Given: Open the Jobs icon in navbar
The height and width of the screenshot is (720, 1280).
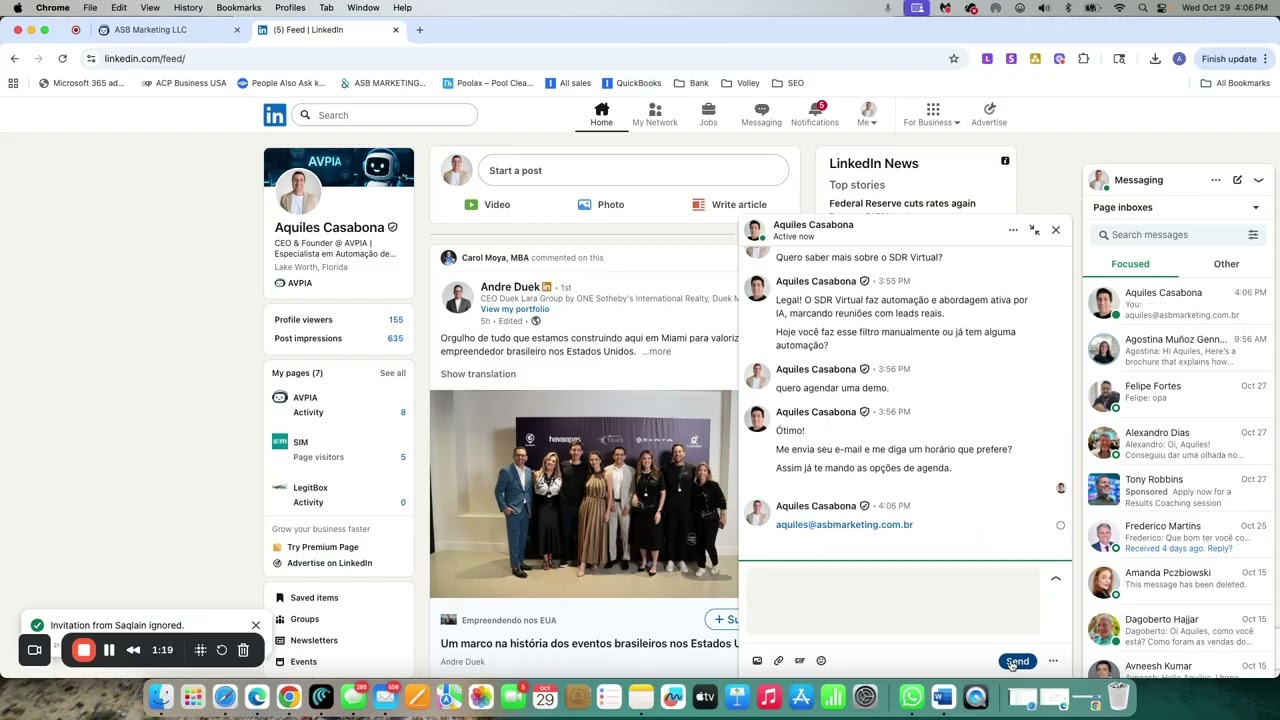Looking at the screenshot, I should (708, 114).
